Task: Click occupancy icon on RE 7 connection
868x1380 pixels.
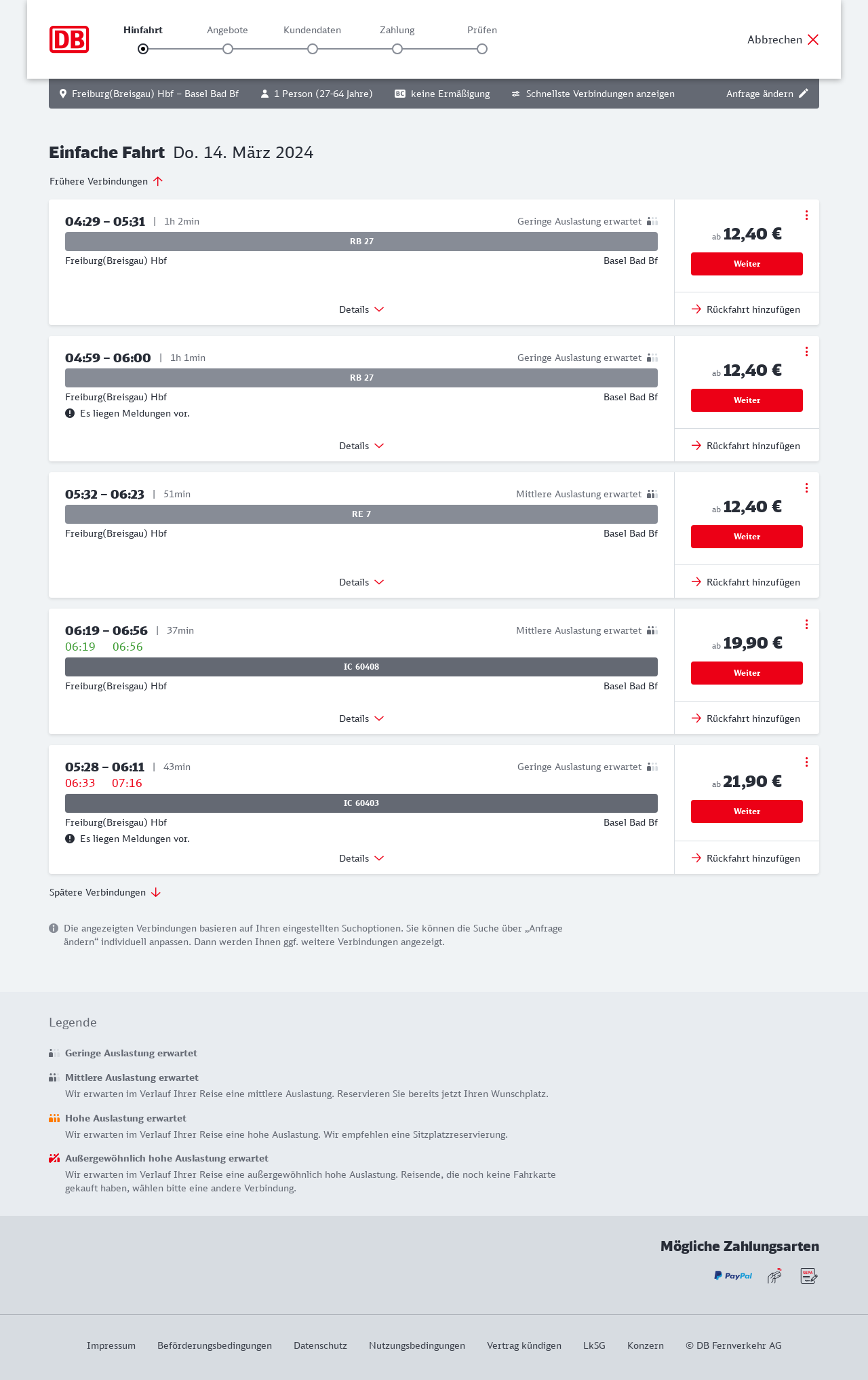Action: pos(652,494)
